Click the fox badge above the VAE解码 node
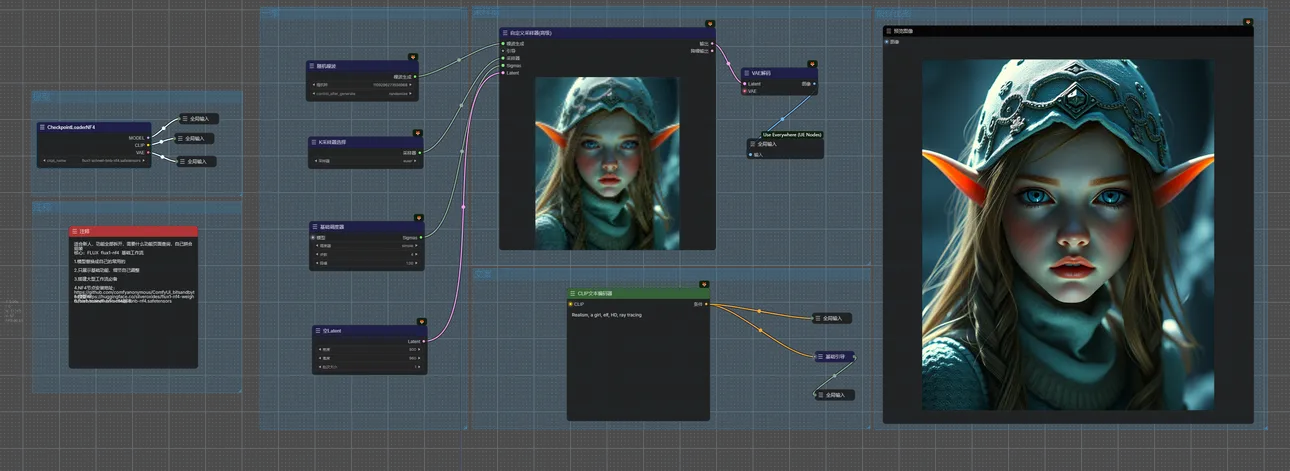The width and height of the screenshot is (1290, 471). pos(813,64)
